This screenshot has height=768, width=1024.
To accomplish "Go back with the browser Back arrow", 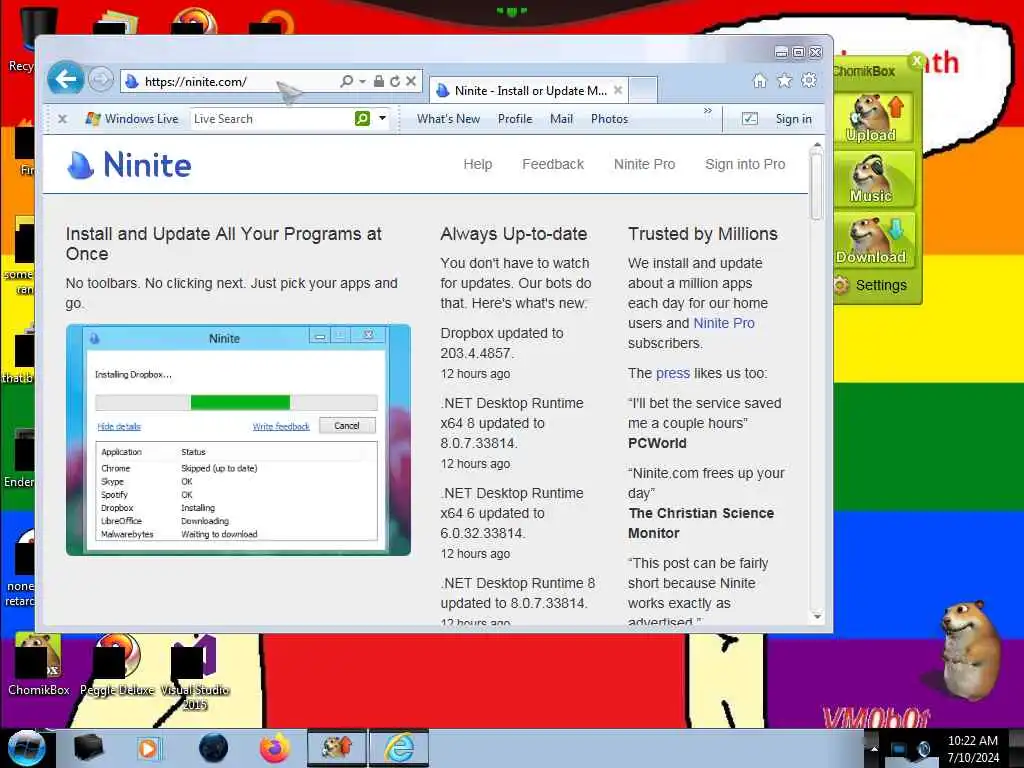I will [65, 80].
